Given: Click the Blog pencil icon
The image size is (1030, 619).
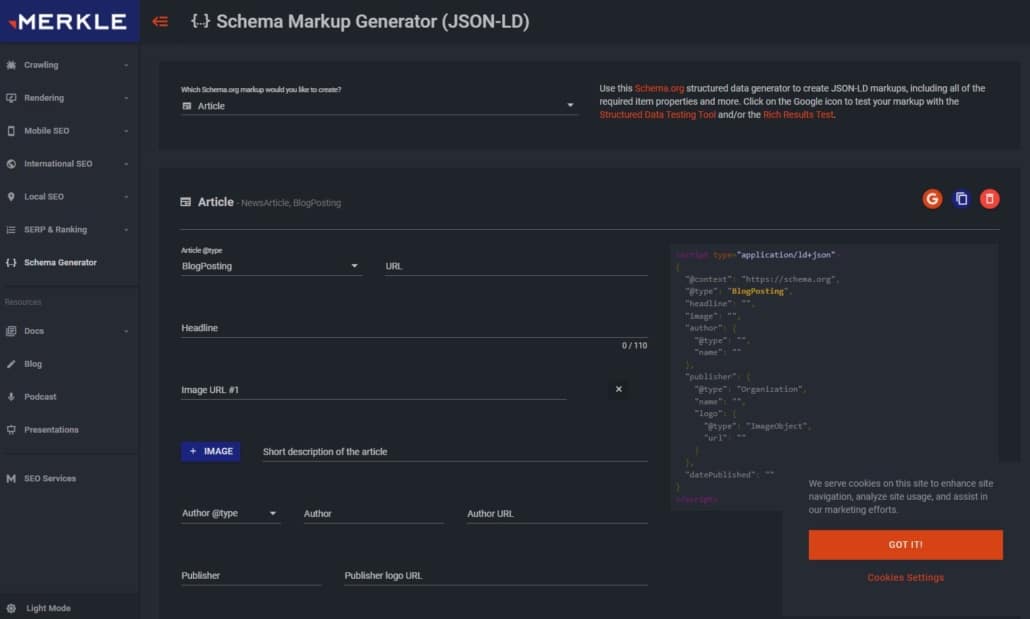Looking at the screenshot, I should pos(11,364).
